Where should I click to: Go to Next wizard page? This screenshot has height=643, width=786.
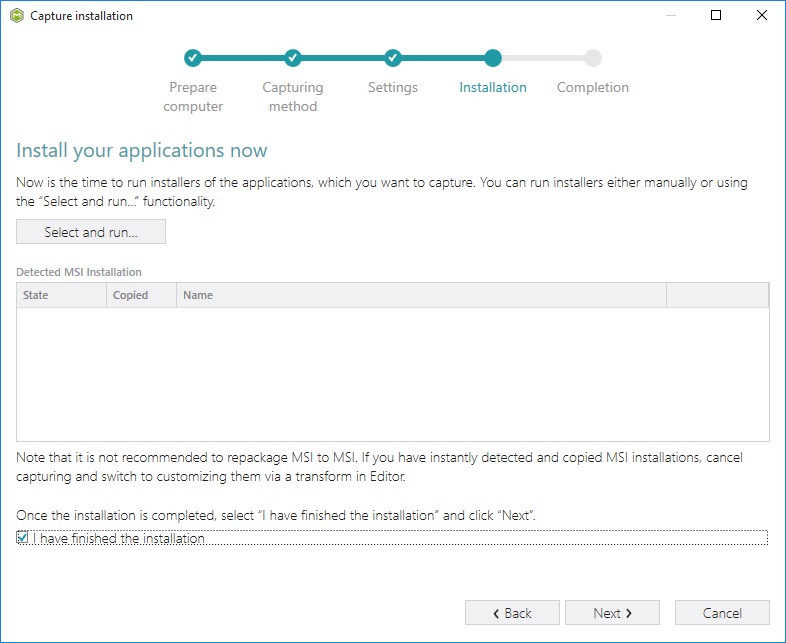(612, 612)
